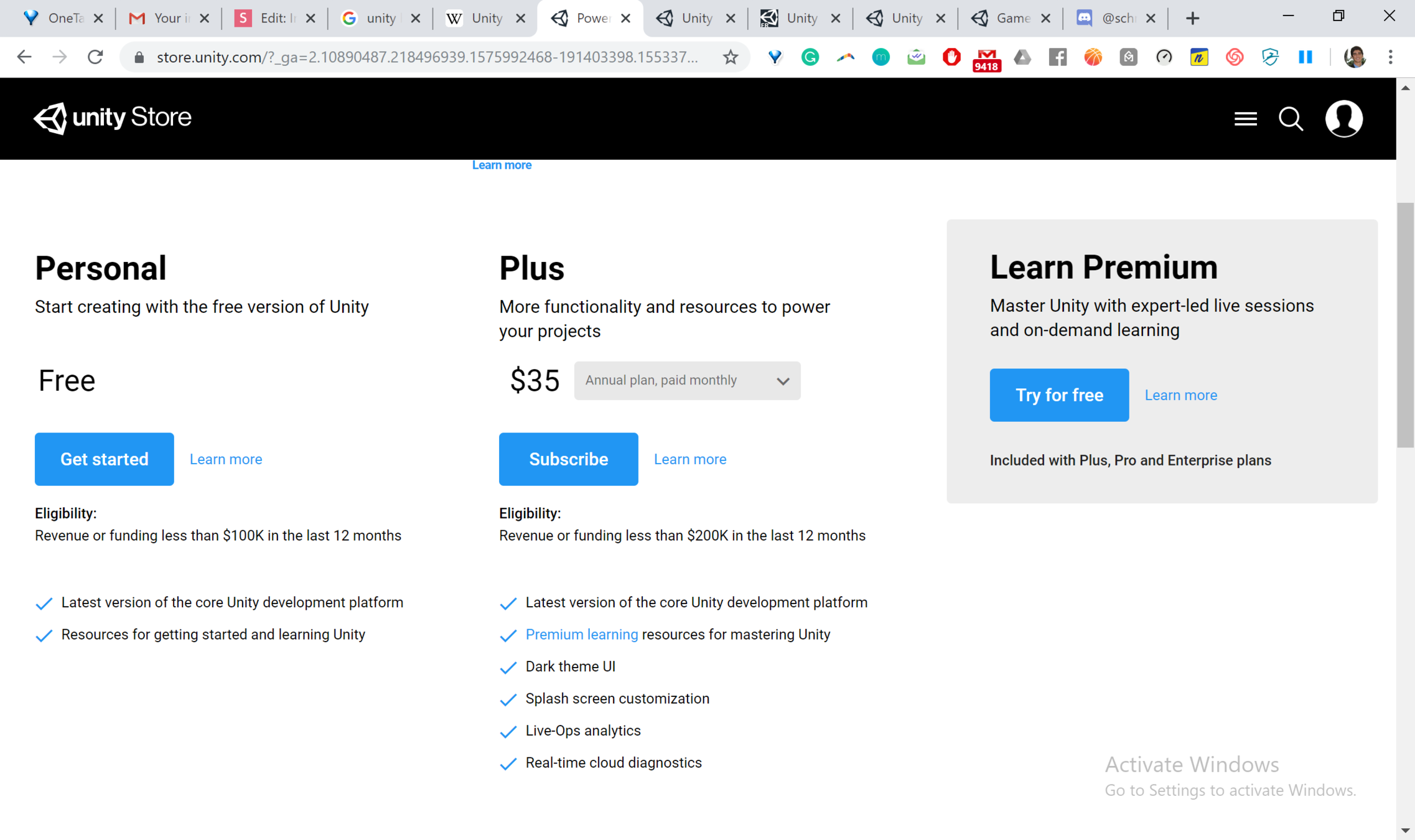Click the Unity Store logo
Screen dimensions: 1415x840
pos(113,118)
